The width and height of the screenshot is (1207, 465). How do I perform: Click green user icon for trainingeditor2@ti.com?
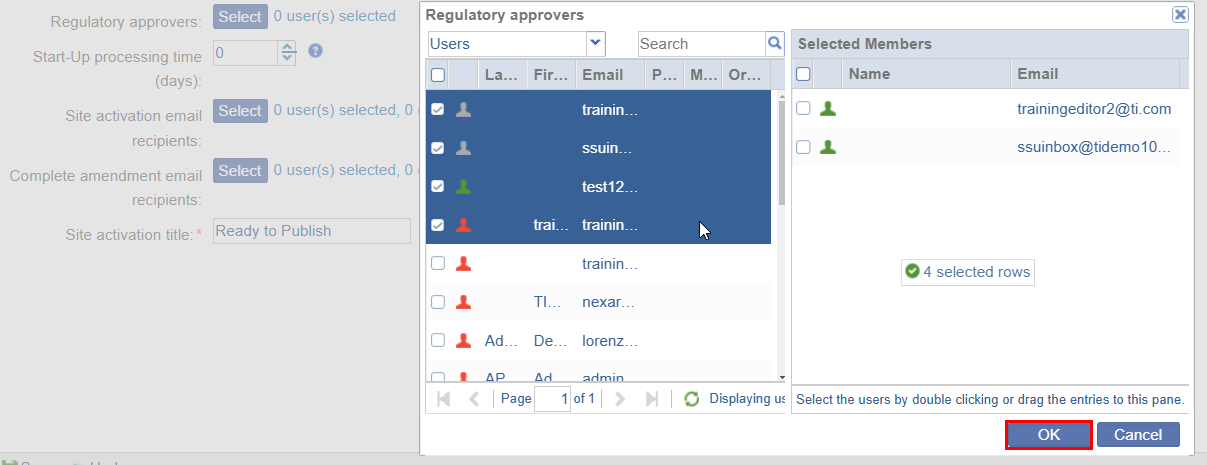pos(828,109)
